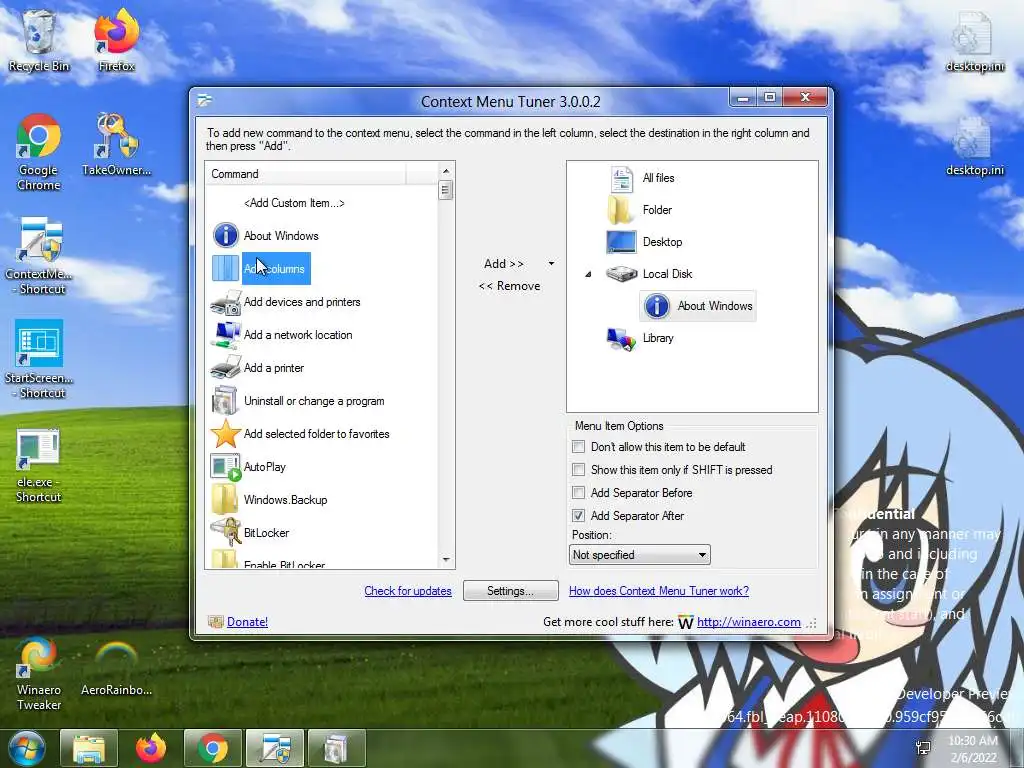
Task: Click the taskbar clock showing 10:30 AM
Action: [972, 749]
